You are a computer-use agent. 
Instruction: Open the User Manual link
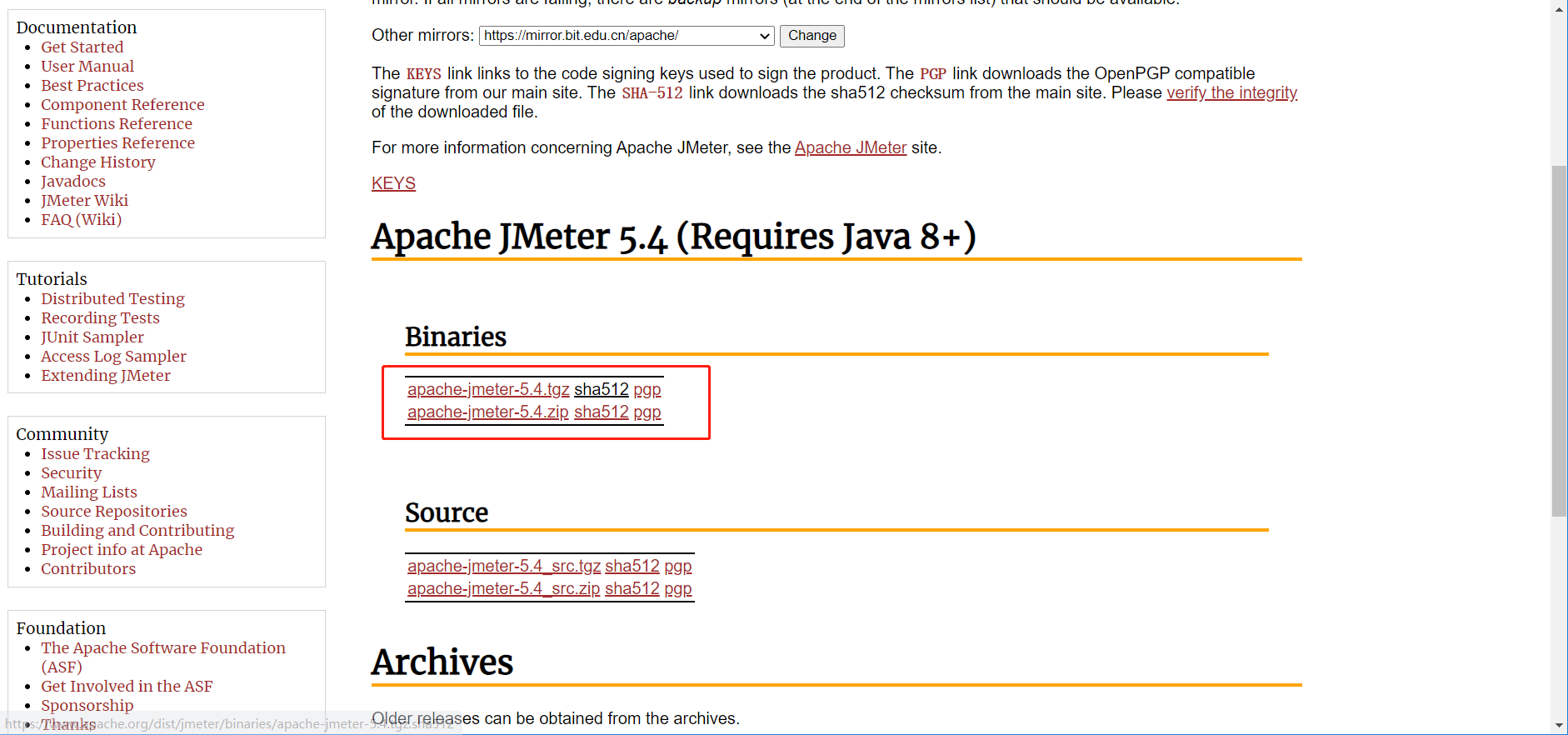87,67
